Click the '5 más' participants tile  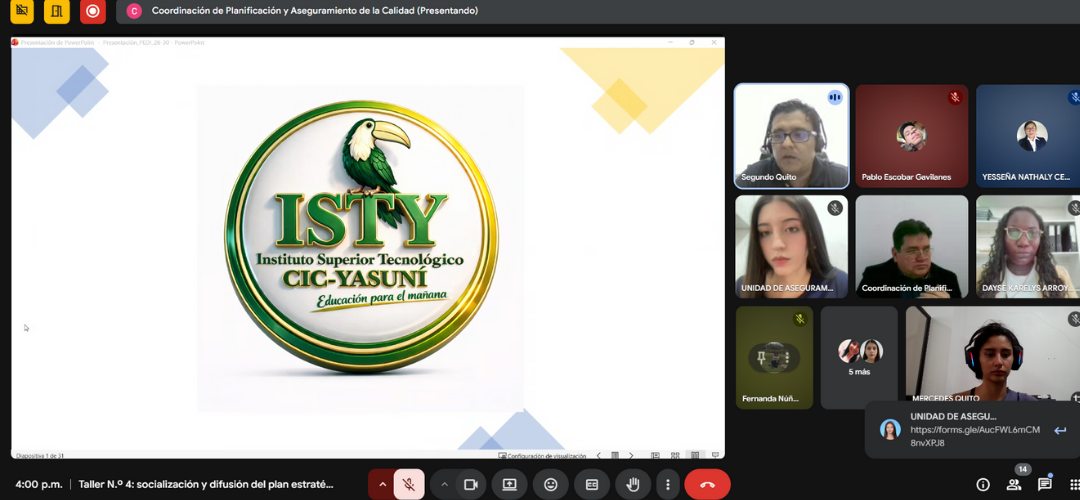(859, 357)
